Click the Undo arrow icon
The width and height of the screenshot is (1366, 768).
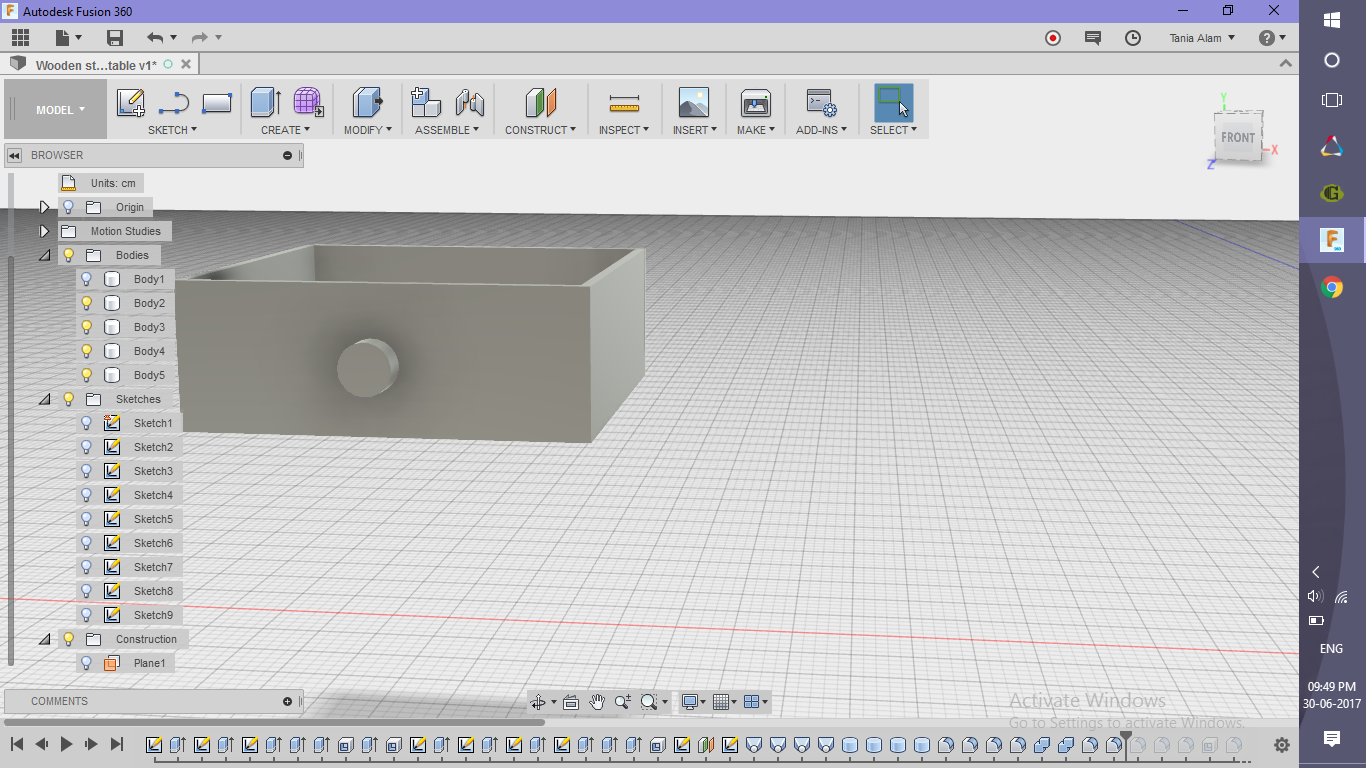(155, 38)
